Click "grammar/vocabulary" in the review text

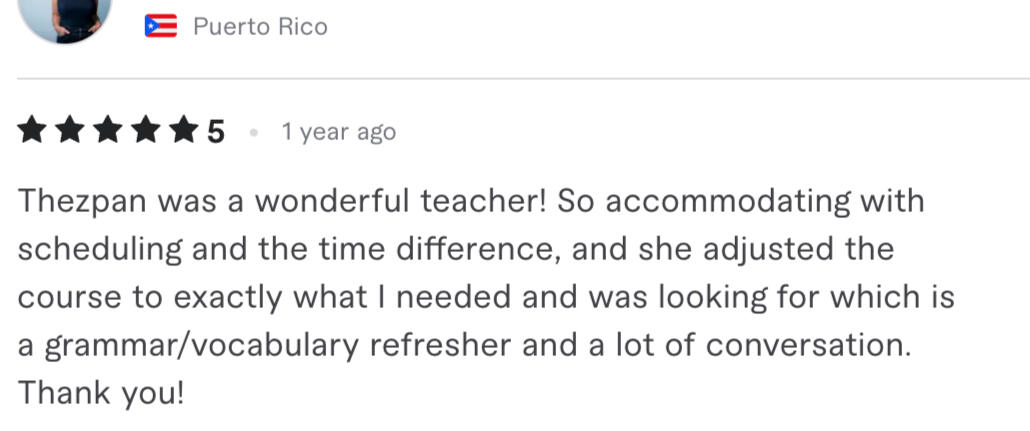point(187,345)
